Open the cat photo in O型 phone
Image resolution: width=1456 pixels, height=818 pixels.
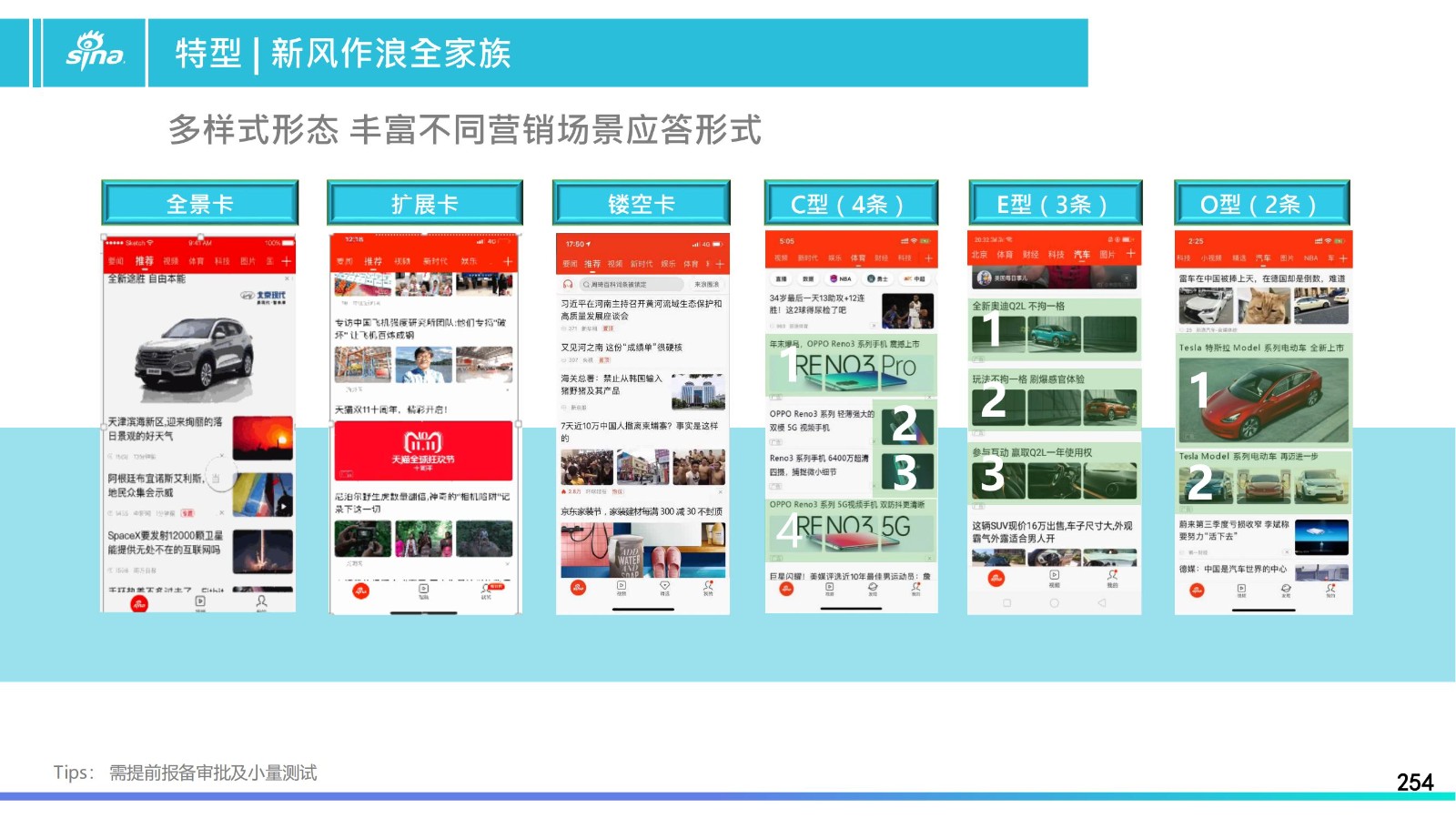pyautogui.click(x=1263, y=306)
